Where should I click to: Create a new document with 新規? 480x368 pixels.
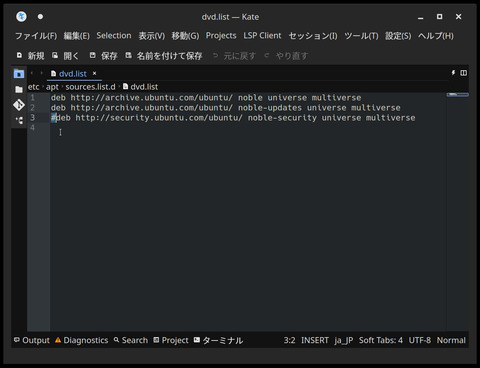click(30, 56)
